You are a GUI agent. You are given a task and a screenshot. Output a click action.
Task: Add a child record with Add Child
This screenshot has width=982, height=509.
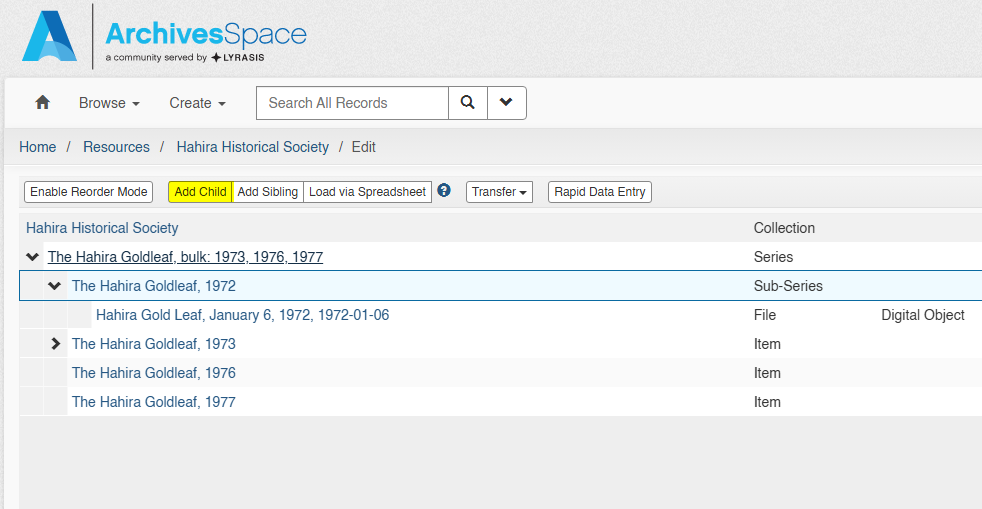200,192
